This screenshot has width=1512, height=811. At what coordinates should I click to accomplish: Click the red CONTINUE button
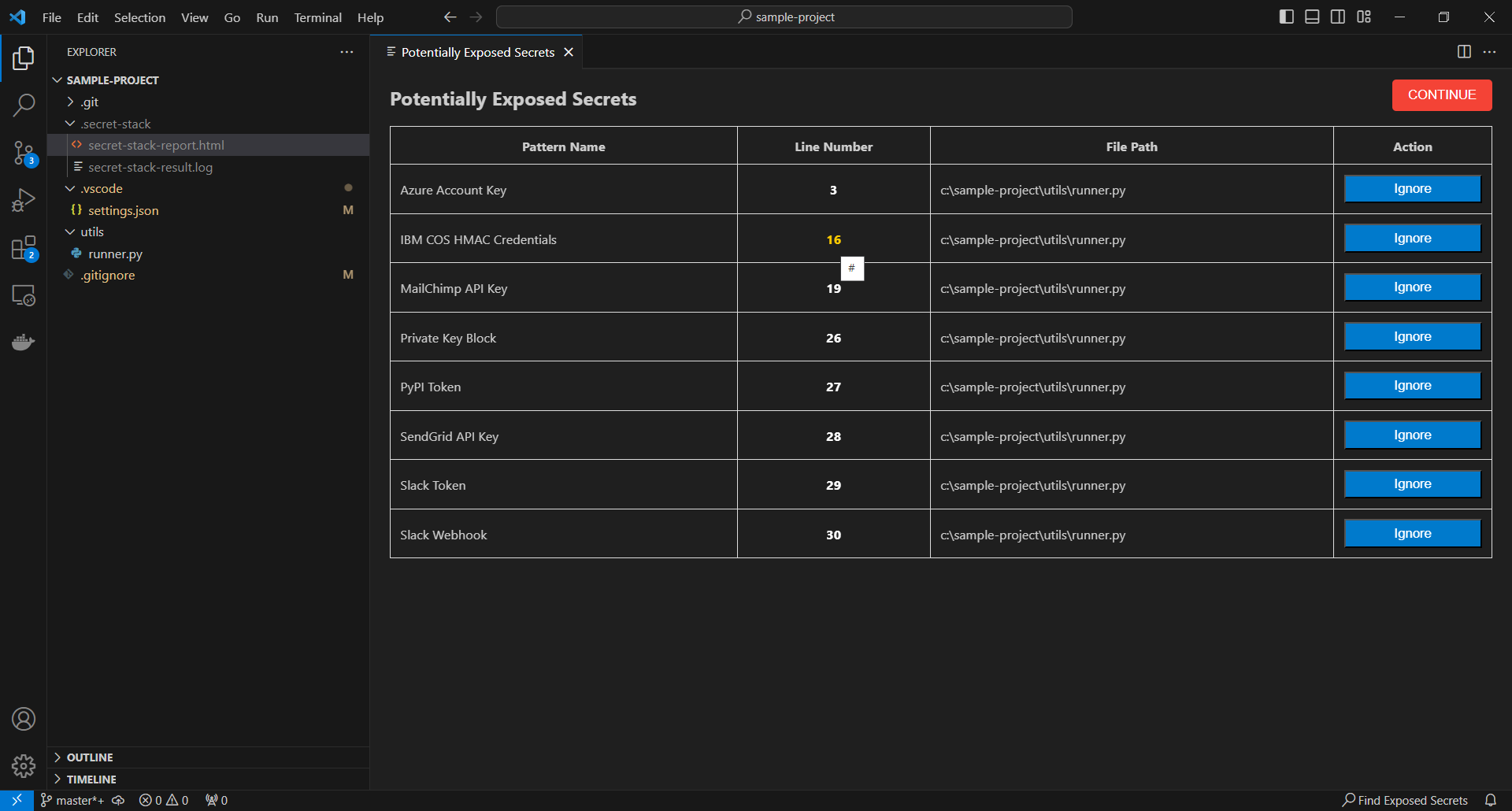point(1442,95)
